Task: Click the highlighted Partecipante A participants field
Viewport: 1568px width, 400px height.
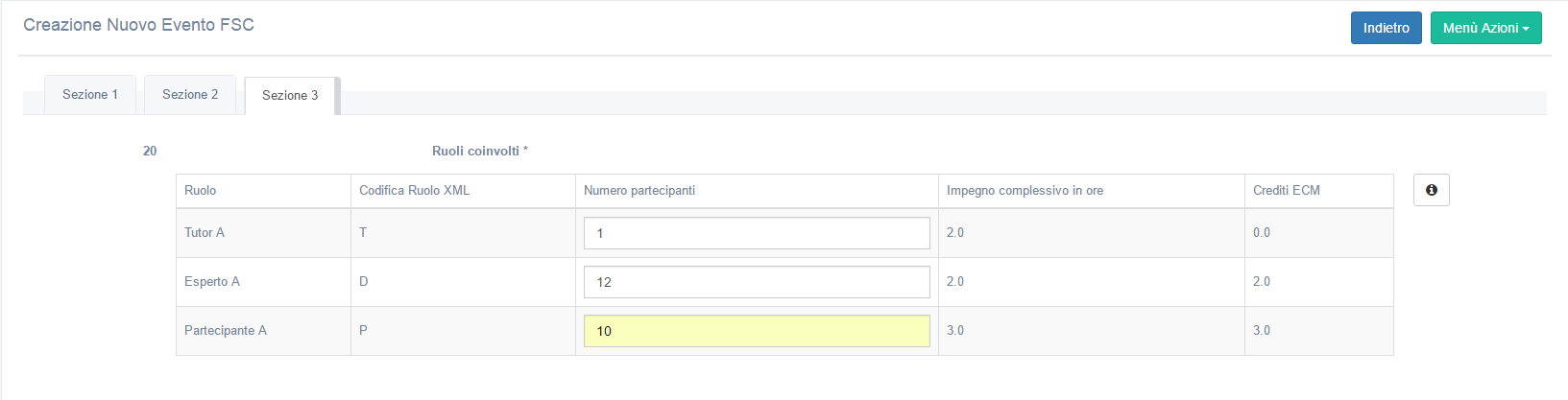Action: 757,331
